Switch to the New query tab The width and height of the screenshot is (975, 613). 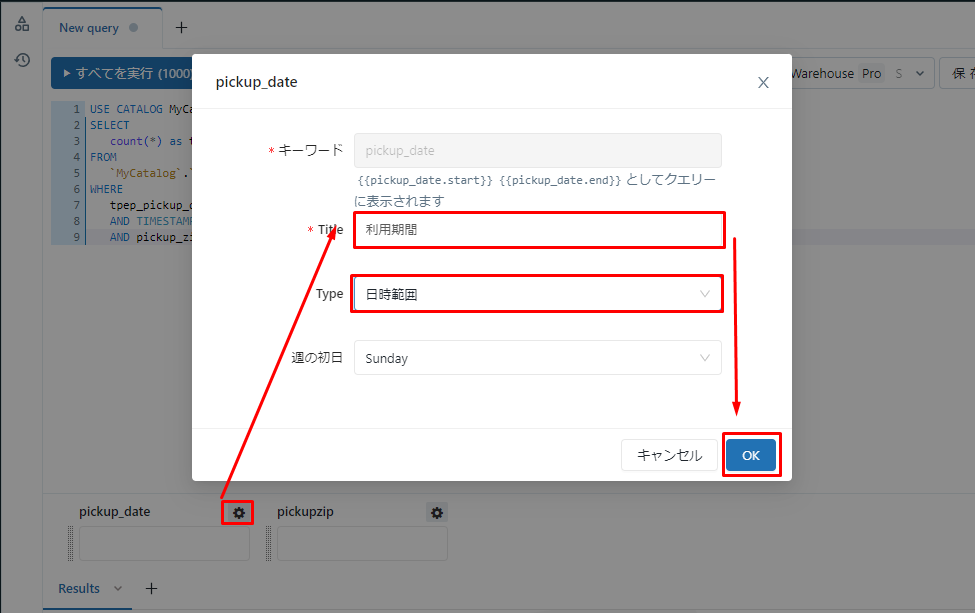pos(89,28)
